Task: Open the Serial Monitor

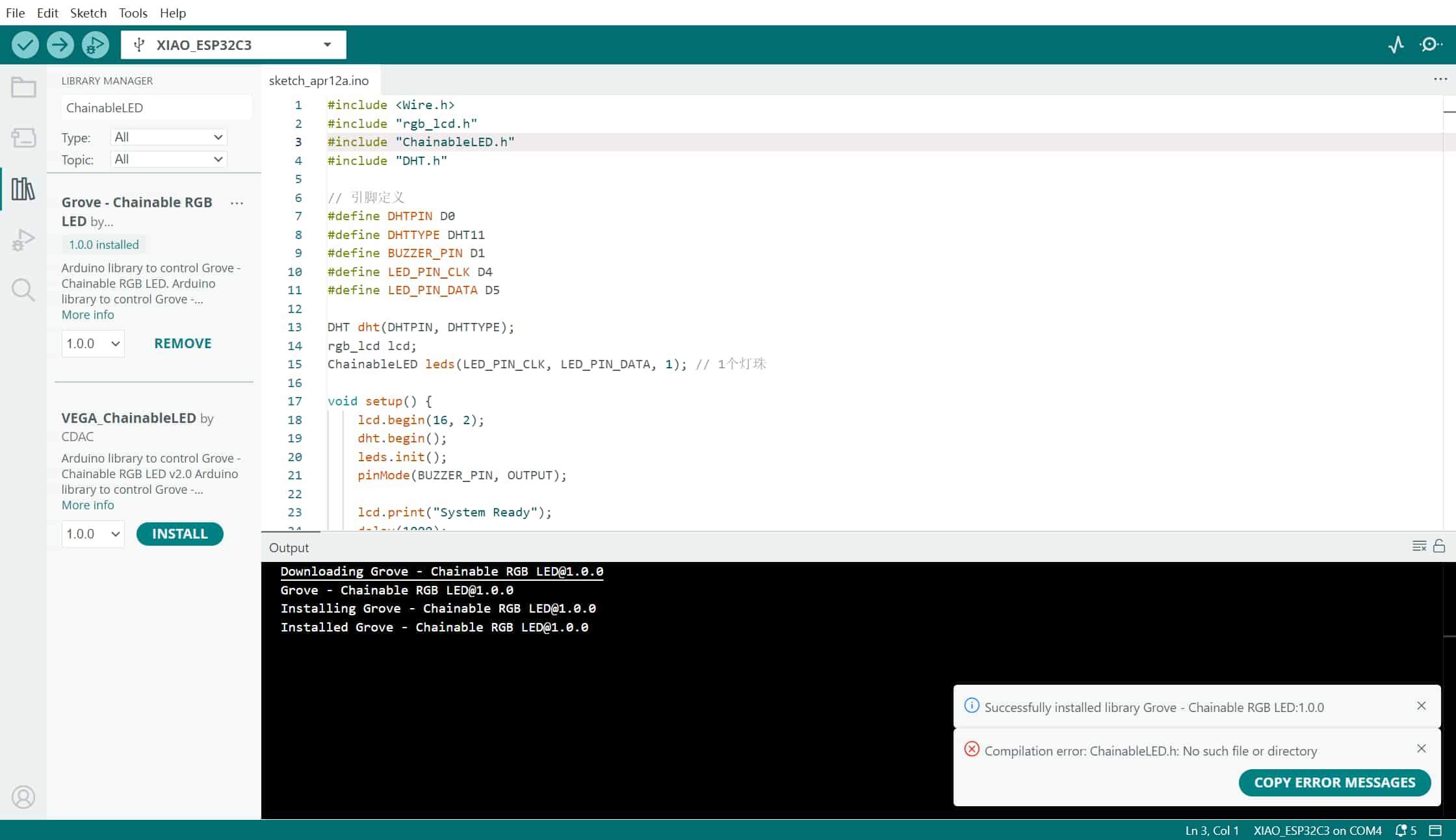Action: coord(1431,45)
